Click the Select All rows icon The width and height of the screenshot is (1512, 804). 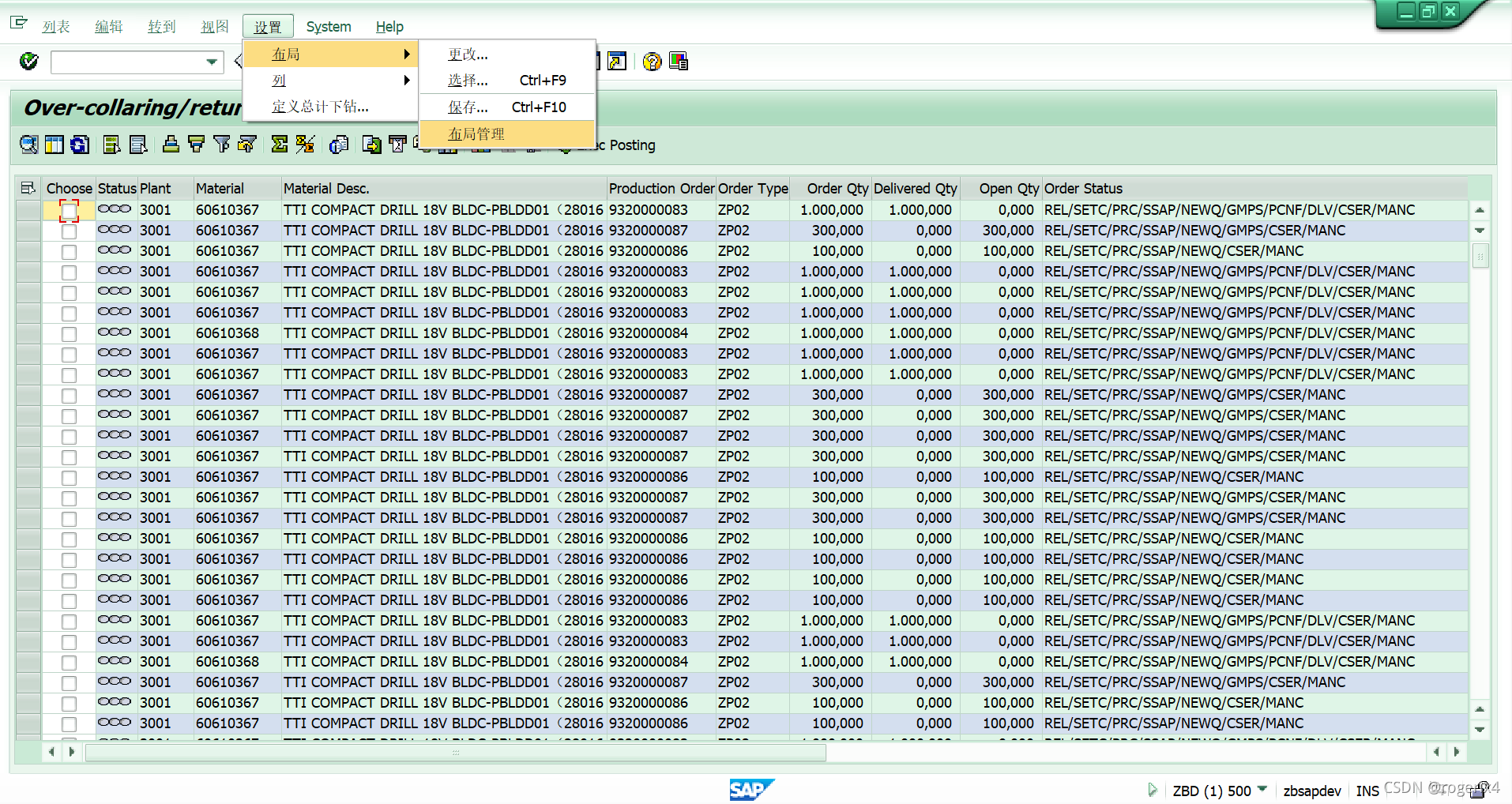tap(112, 144)
